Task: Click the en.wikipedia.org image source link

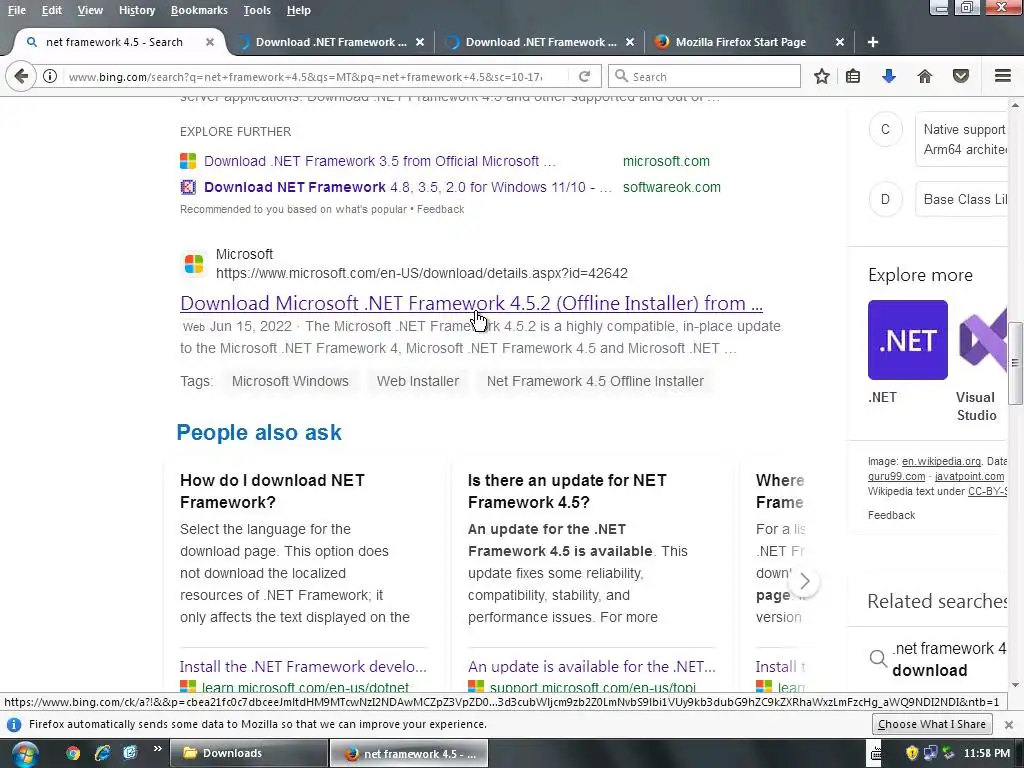Action: 941,461
